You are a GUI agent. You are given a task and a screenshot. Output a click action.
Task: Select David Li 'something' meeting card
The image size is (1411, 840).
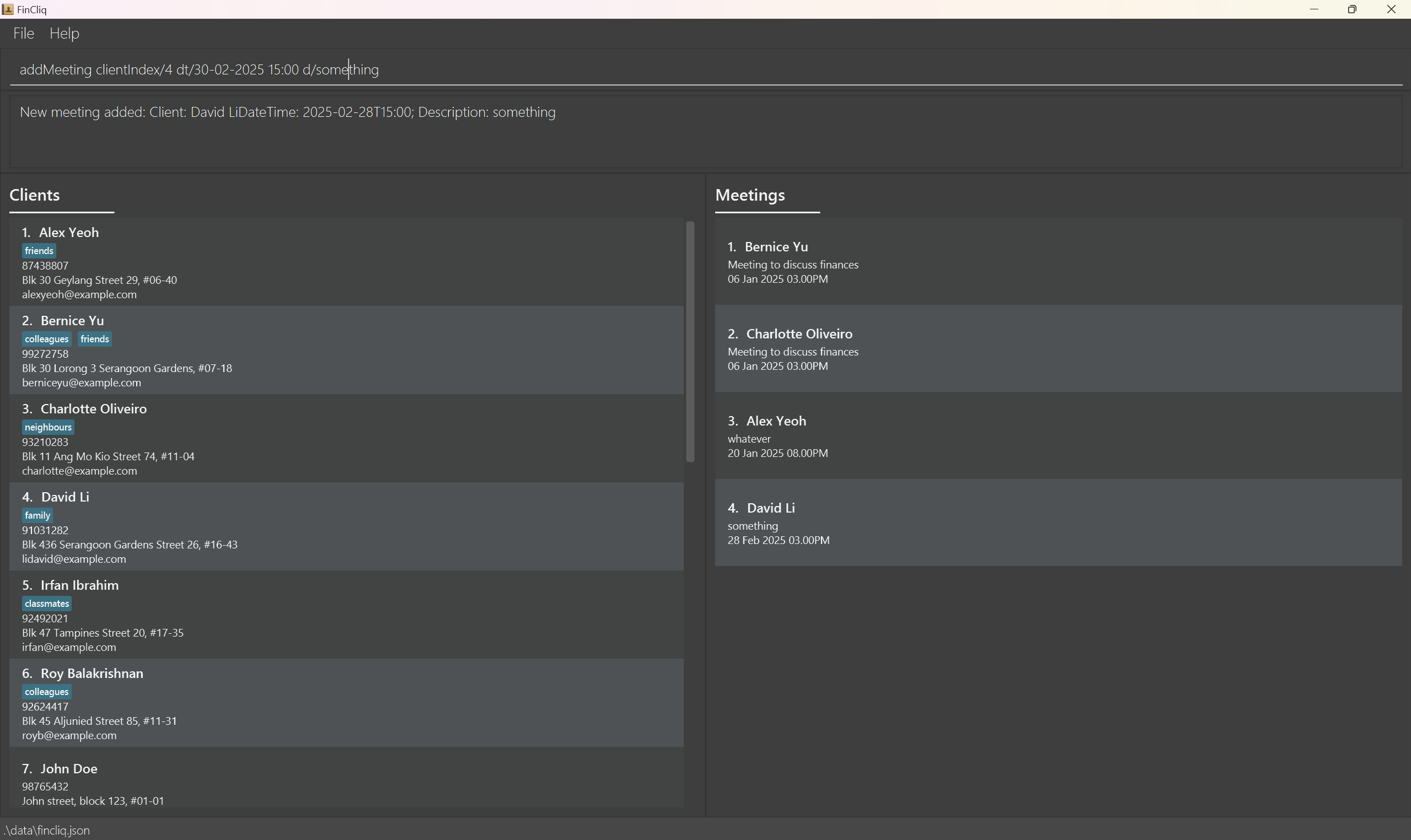1058,523
